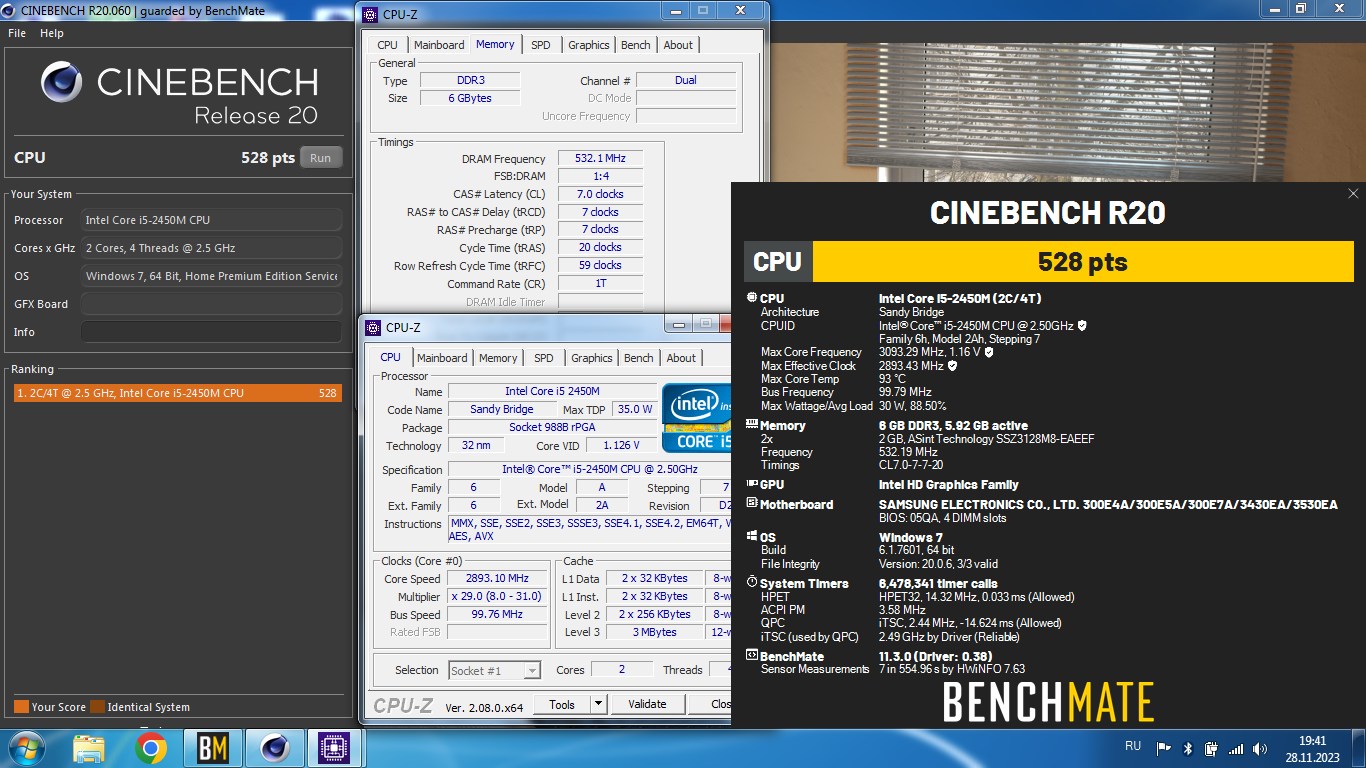Click the OS field showing Windows 7
This screenshot has width=1366, height=768.
[x=211, y=276]
